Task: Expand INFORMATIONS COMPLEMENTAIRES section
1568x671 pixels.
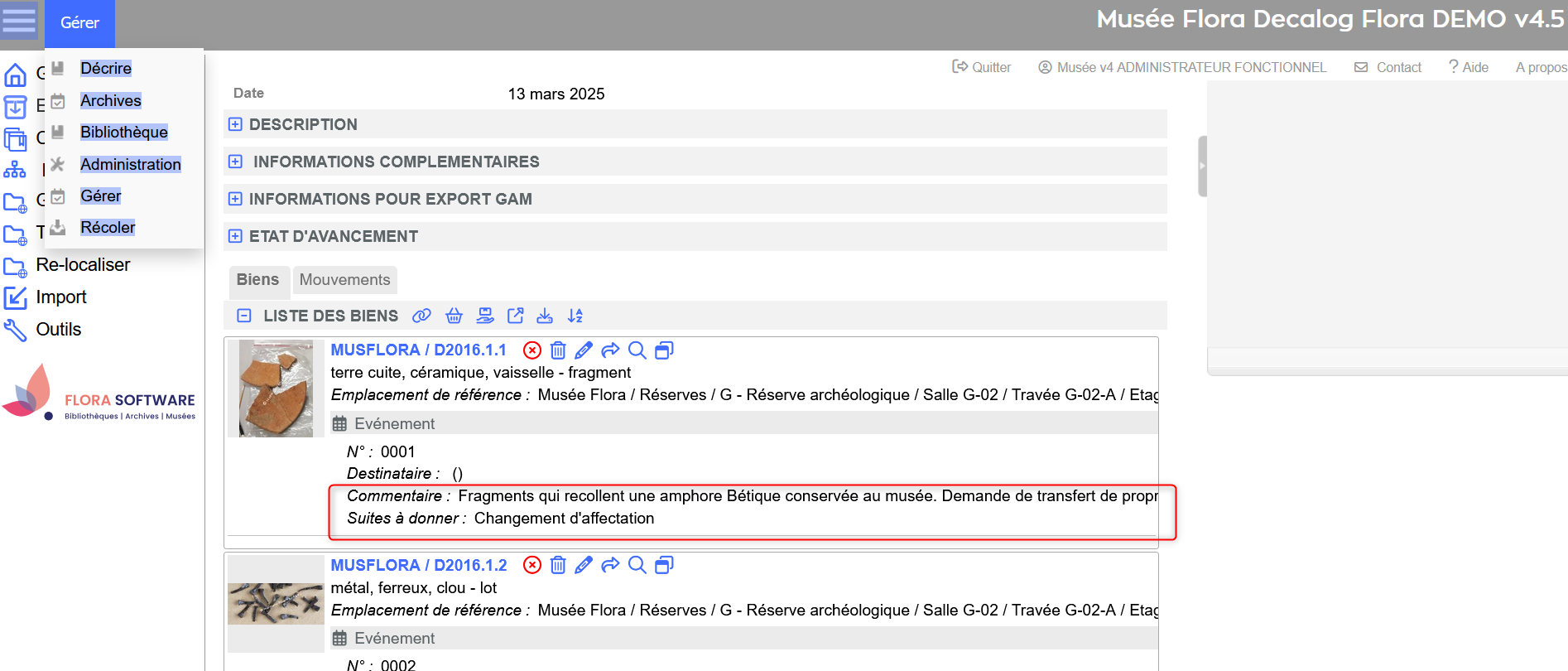Action: [x=235, y=162]
